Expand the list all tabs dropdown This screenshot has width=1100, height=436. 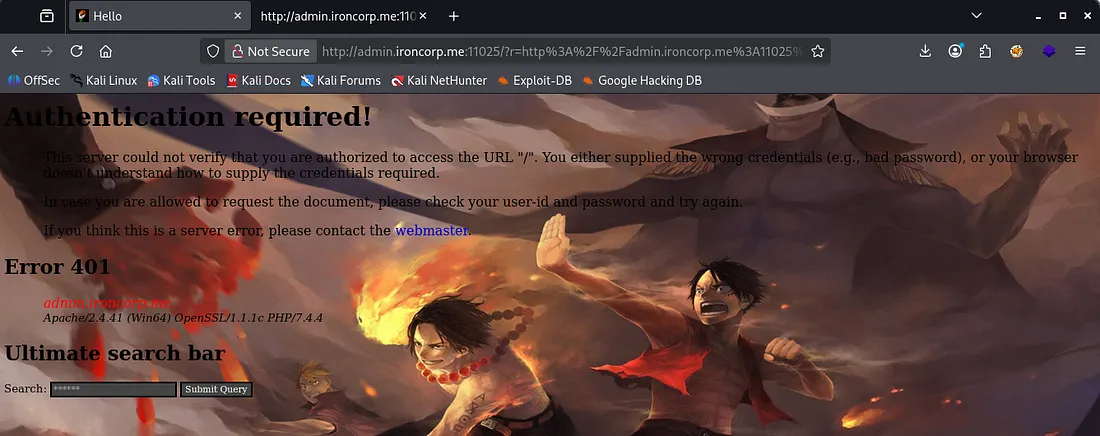point(976,15)
